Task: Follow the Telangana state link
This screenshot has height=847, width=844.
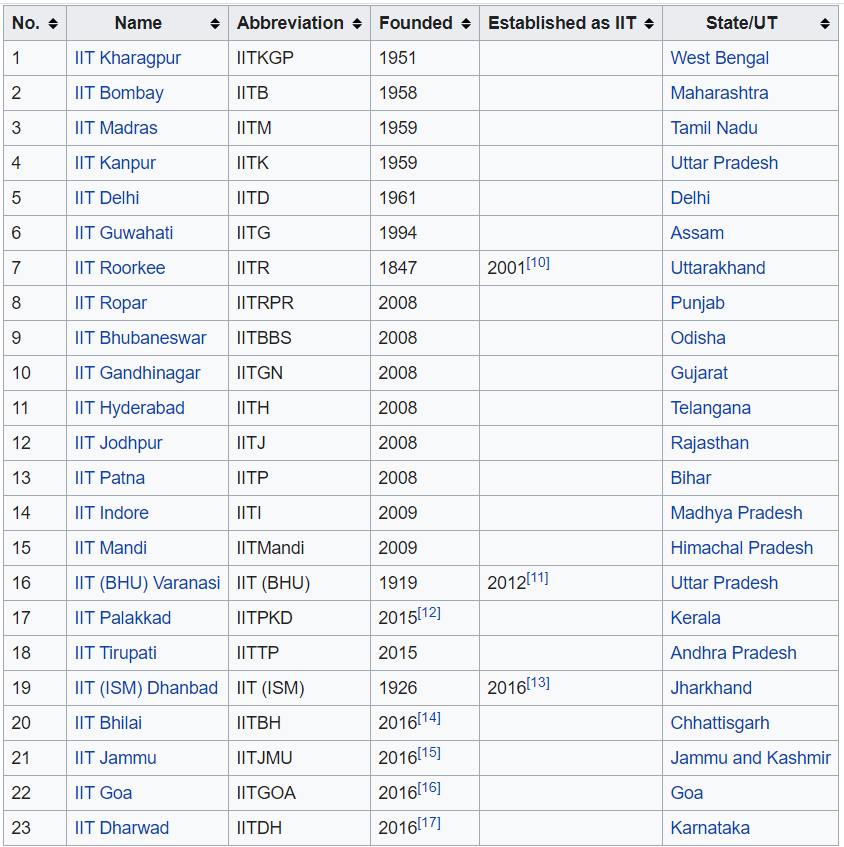Action: [x=711, y=408]
